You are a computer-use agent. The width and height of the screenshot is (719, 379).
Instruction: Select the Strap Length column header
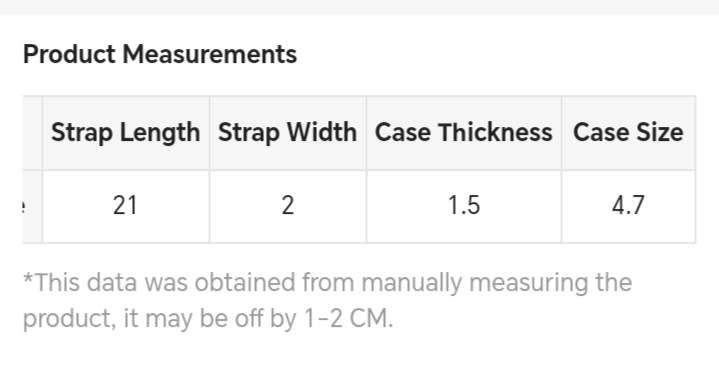tap(126, 133)
